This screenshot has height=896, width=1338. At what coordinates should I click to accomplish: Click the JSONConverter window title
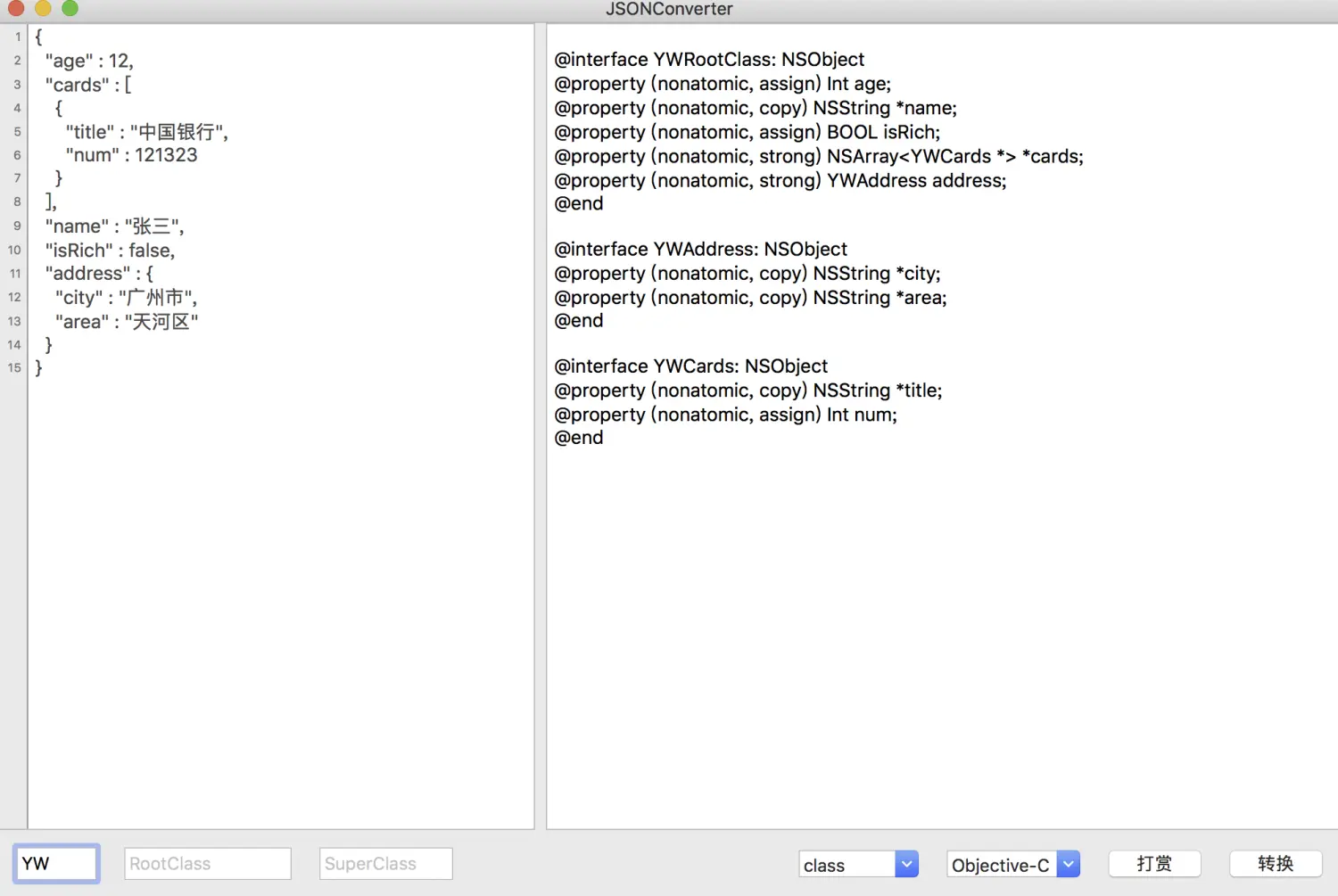pyautogui.click(x=669, y=9)
